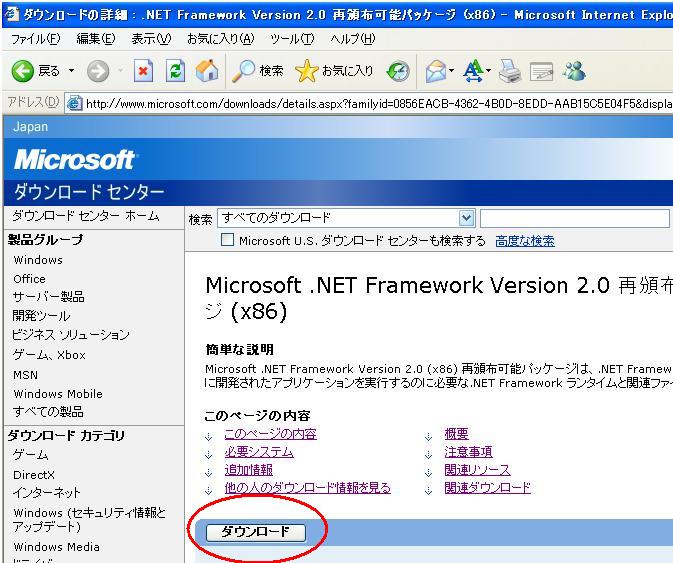Viewport: 673px width, 563px height.
Task: Open the 表示(V) menu
Action: 151,39
